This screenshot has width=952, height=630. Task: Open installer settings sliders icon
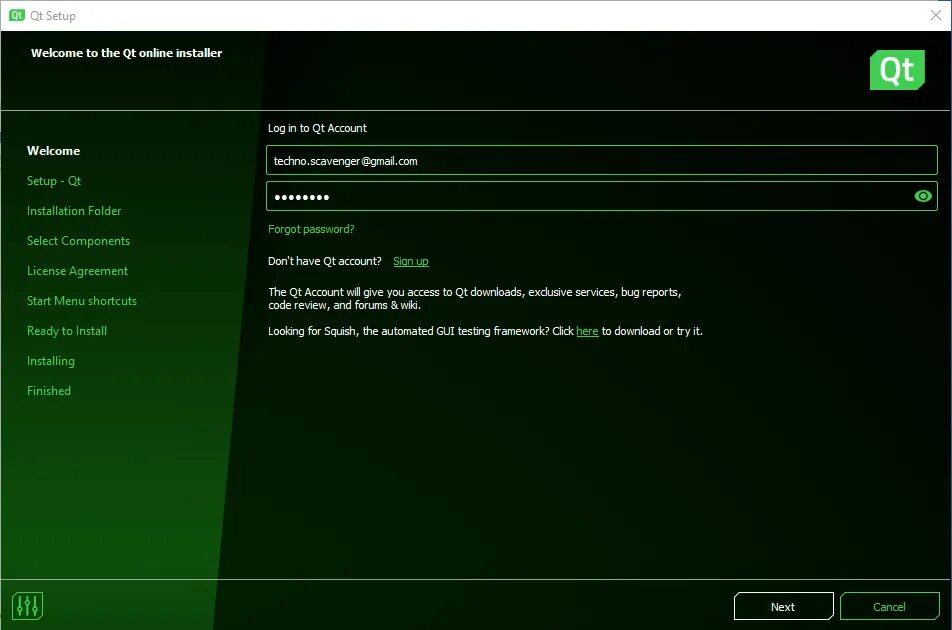[27, 606]
